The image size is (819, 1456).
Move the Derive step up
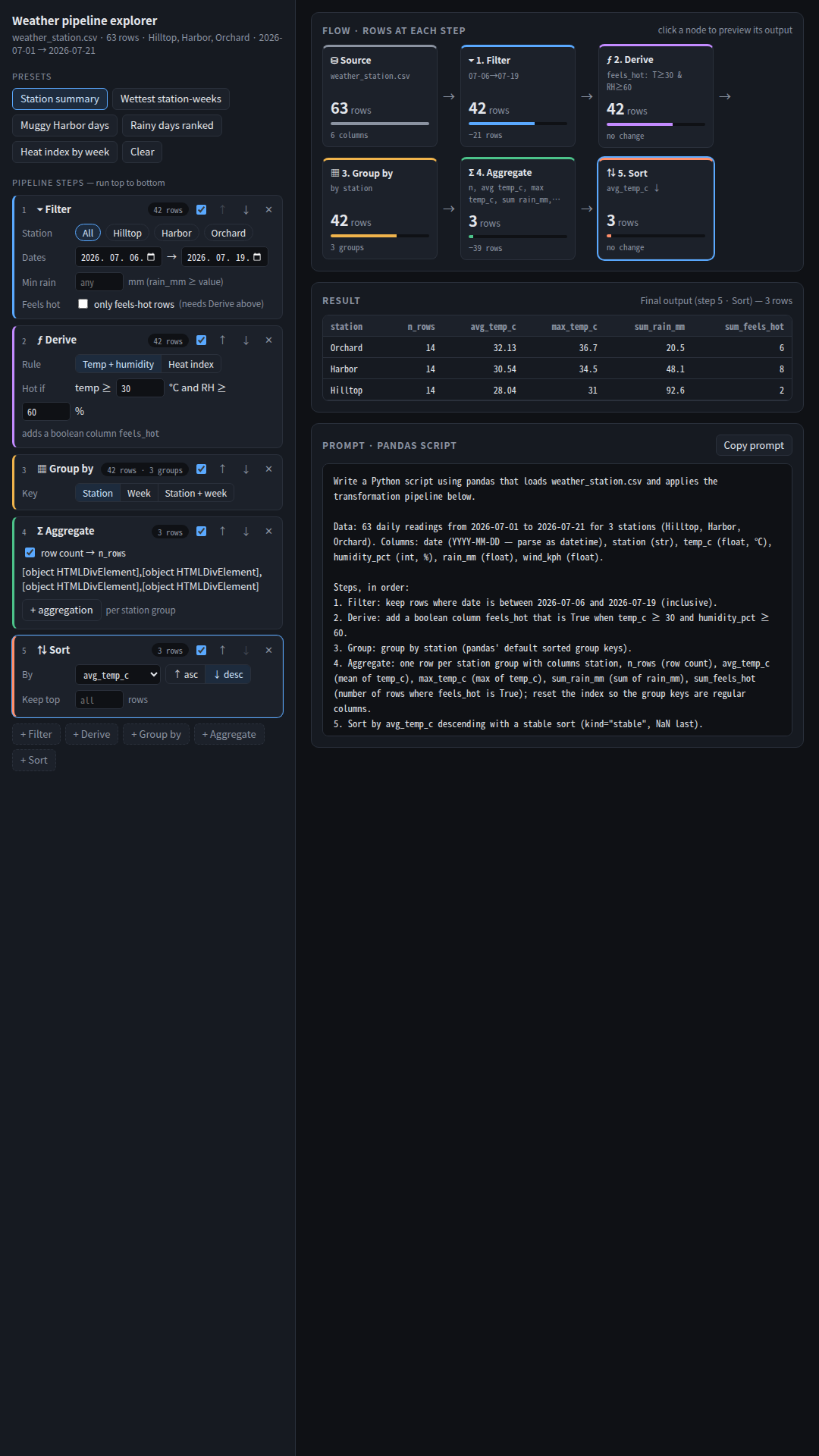222,340
